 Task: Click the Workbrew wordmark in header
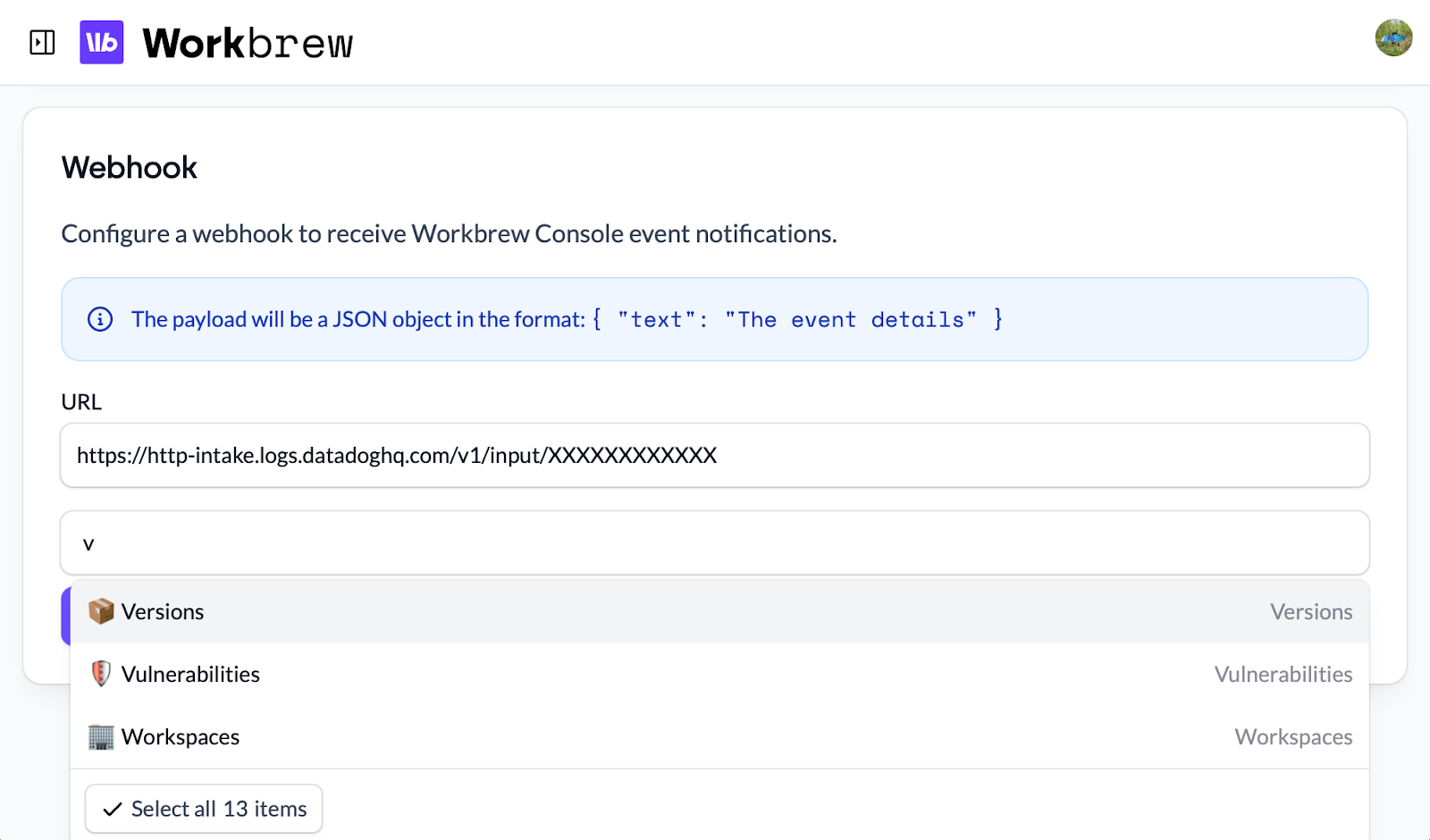click(248, 43)
